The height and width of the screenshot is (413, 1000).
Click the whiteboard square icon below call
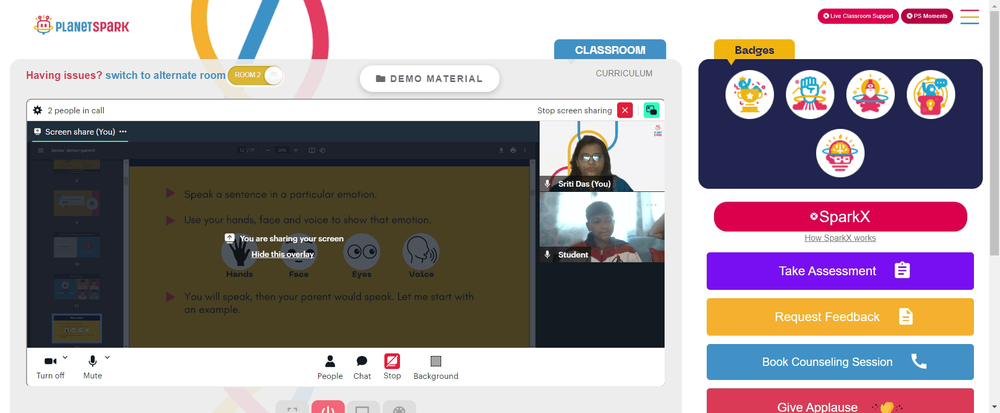pyautogui.click(x=363, y=408)
